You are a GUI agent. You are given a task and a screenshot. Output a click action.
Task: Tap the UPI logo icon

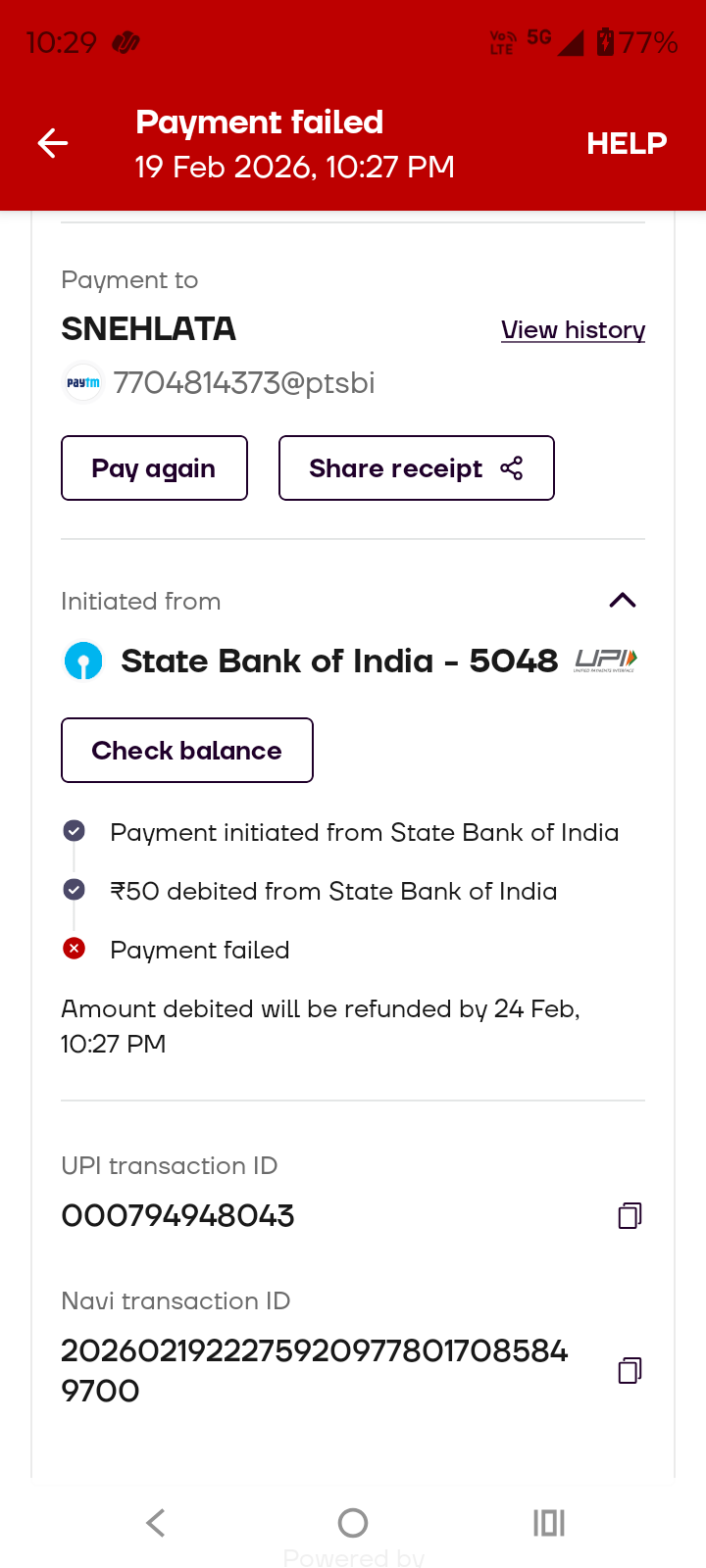click(606, 661)
